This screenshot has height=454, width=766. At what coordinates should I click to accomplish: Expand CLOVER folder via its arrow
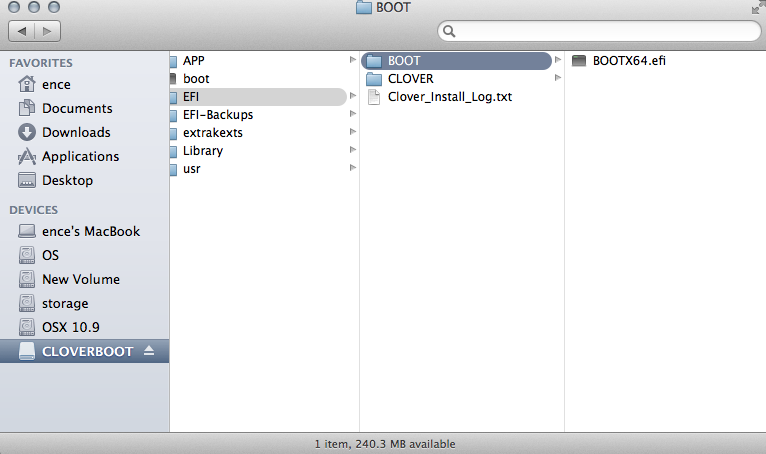558,78
